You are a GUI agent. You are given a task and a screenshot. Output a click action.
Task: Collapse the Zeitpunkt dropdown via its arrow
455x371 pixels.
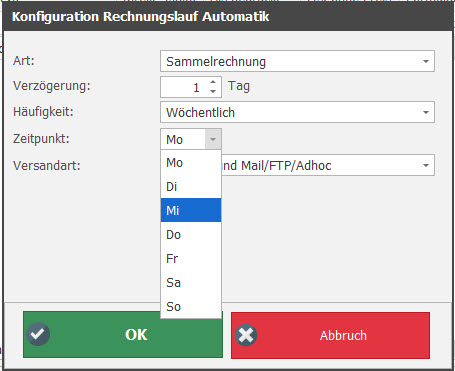pyautogui.click(x=213, y=139)
